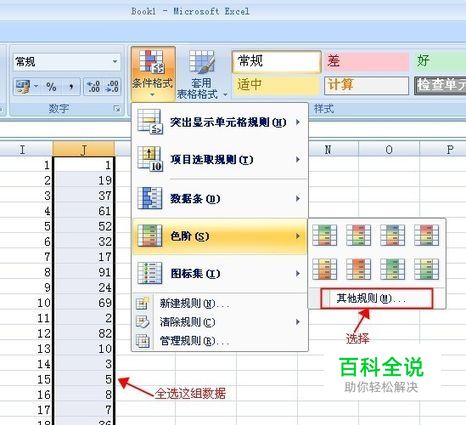Image resolution: width=466 pixels, height=425 pixels.
Task: Open the accounting format dropdown arrow
Action: tap(36, 87)
